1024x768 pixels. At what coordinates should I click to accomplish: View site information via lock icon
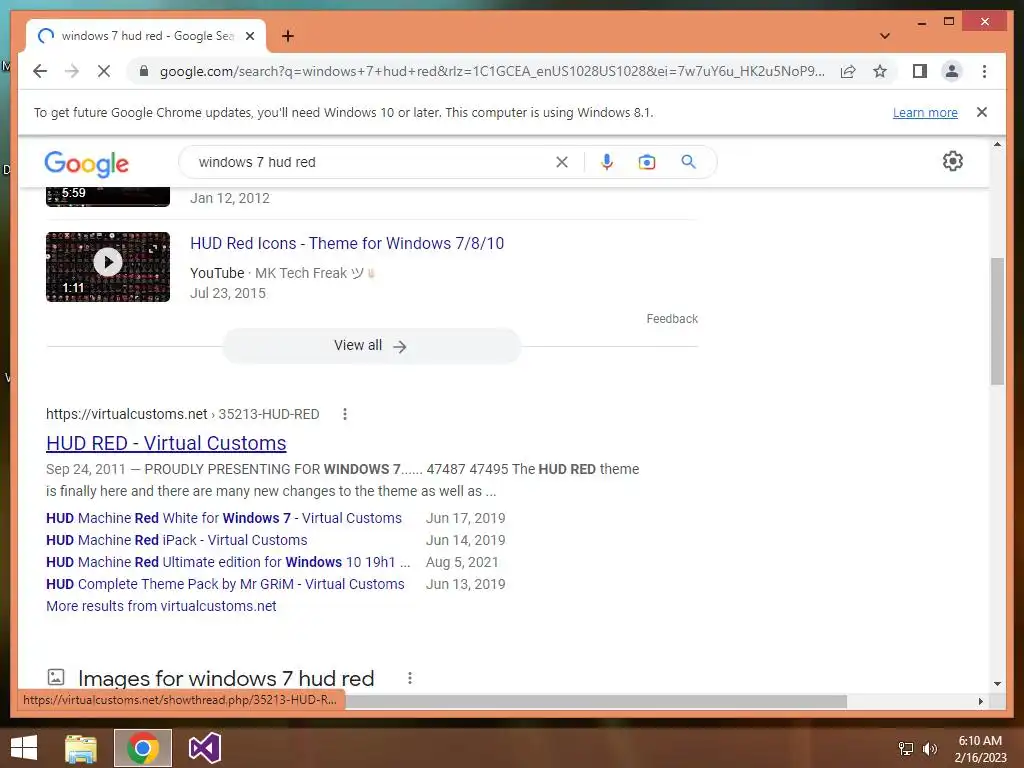click(x=144, y=71)
